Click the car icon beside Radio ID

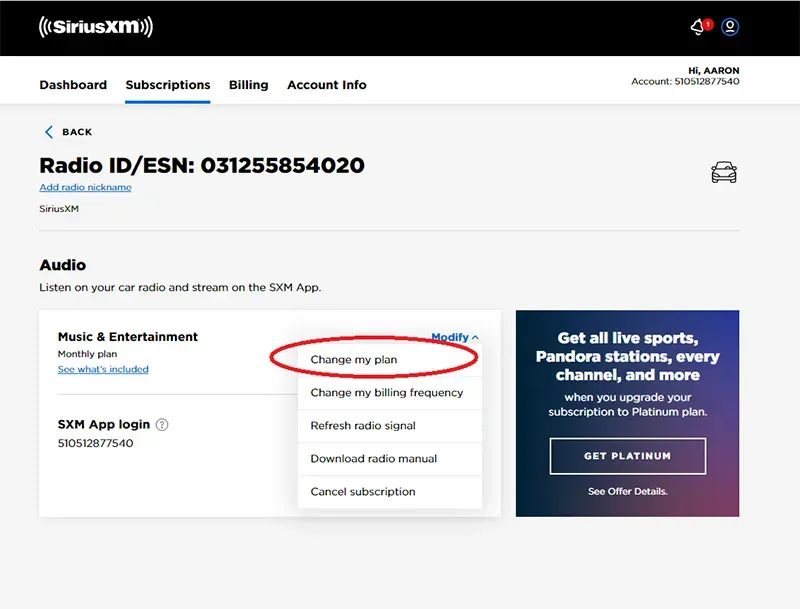tap(724, 173)
